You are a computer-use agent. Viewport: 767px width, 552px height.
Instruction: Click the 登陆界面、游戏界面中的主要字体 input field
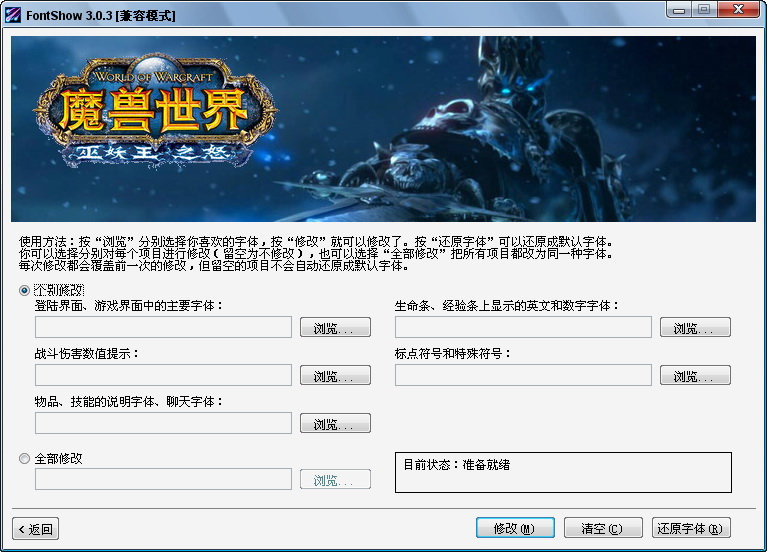tap(163, 327)
